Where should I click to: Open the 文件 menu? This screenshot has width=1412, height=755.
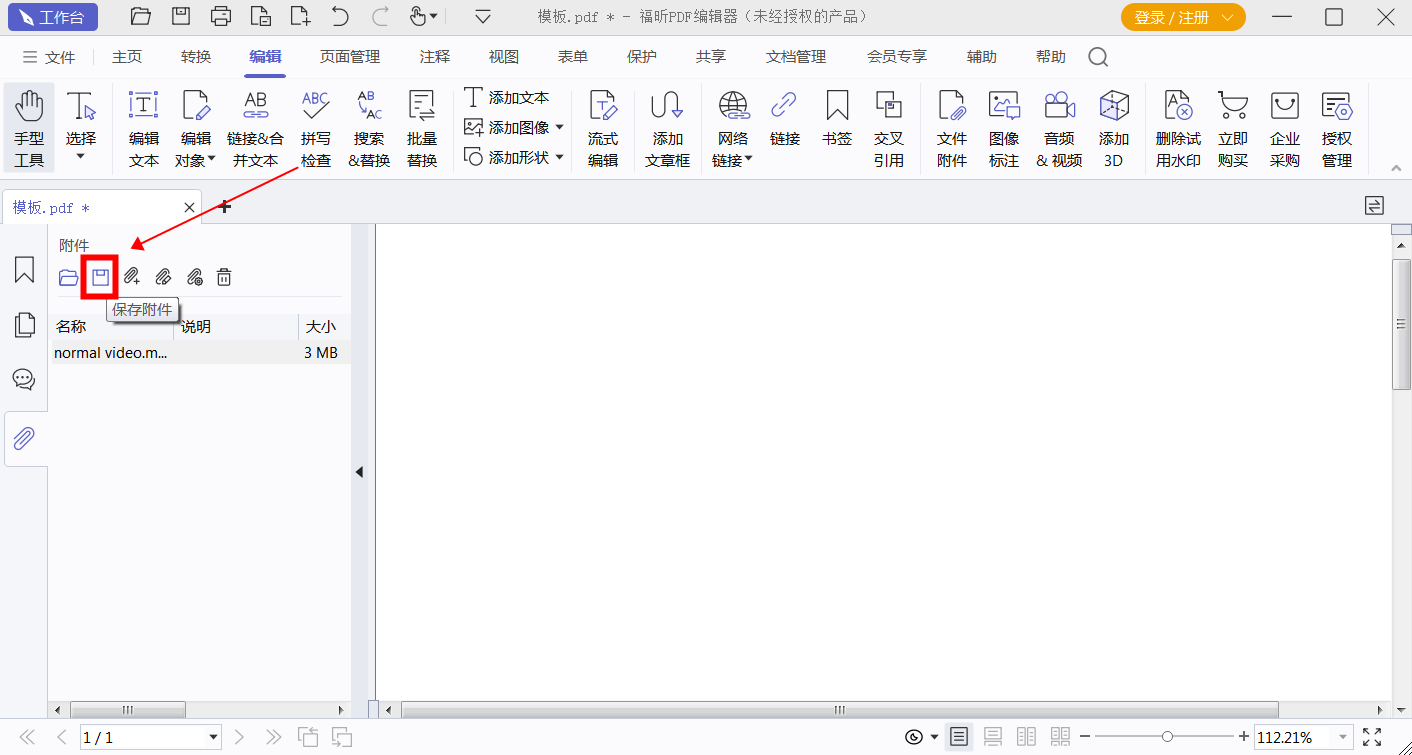pos(58,57)
